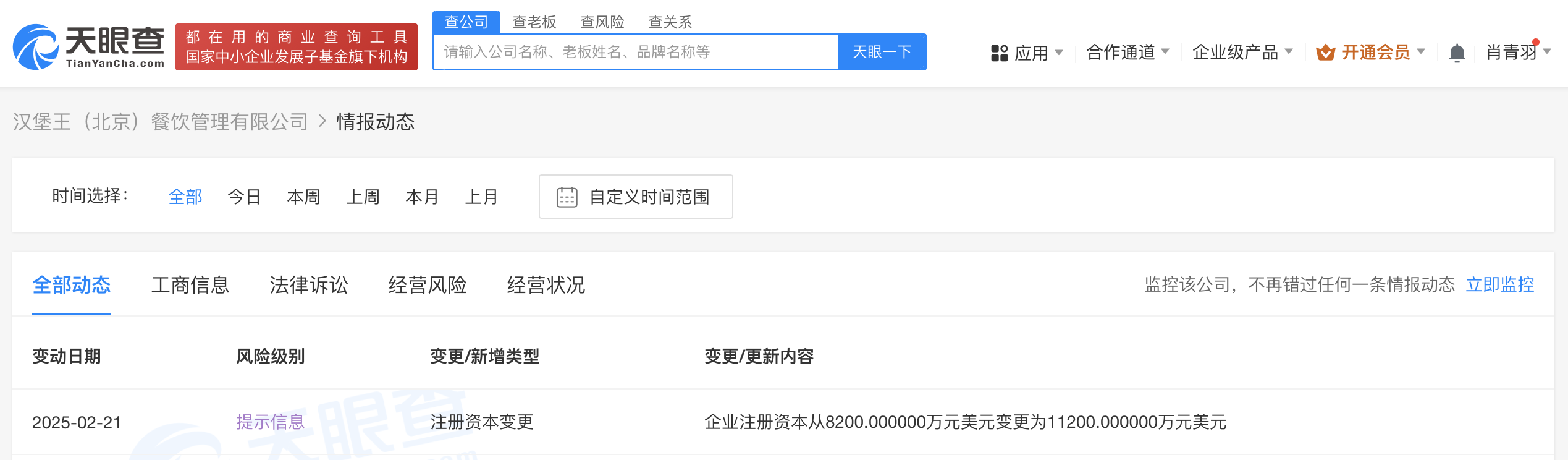Viewport: 1568px width, 460px height.
Task: Switch to 经营状况 tab
Action: pyautogui.click(x=546, y=285)
